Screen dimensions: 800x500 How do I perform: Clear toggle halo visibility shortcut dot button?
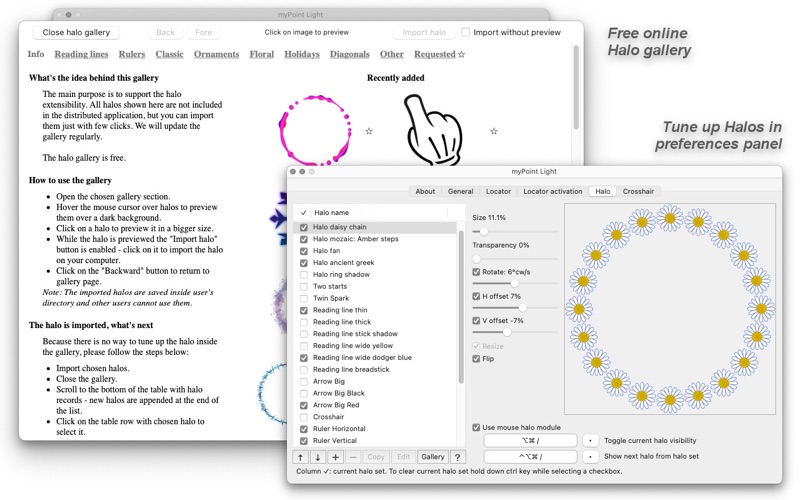coord(590,441)
